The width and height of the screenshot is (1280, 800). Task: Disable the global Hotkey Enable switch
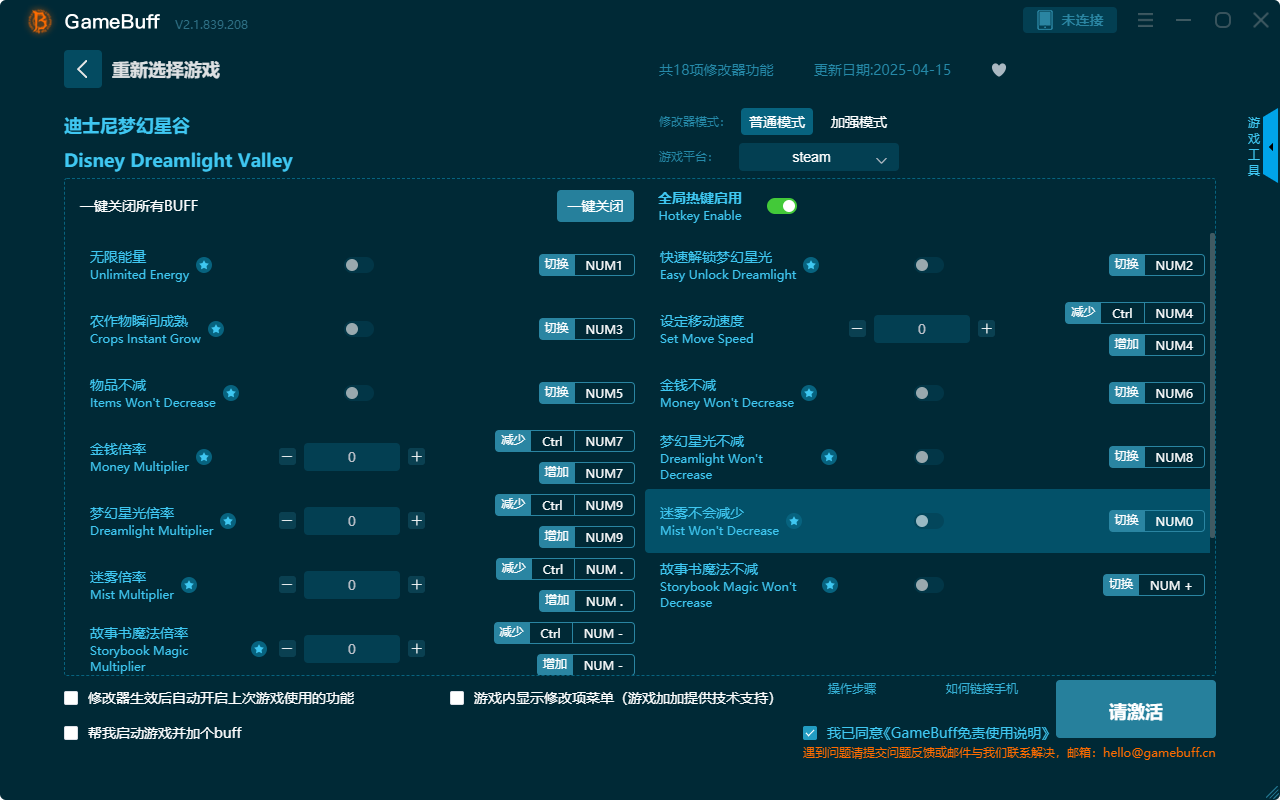click(x=782, y=206)
